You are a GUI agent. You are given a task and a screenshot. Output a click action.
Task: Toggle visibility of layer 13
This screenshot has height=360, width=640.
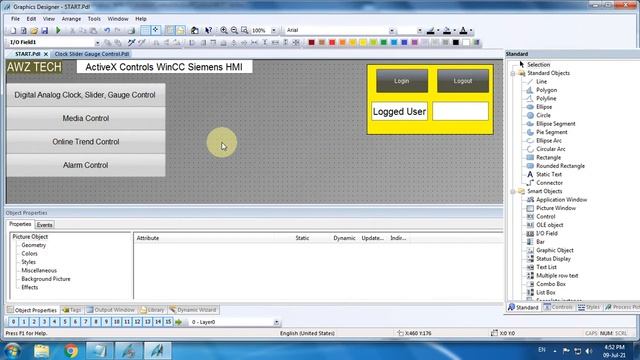tap(147, 322)
